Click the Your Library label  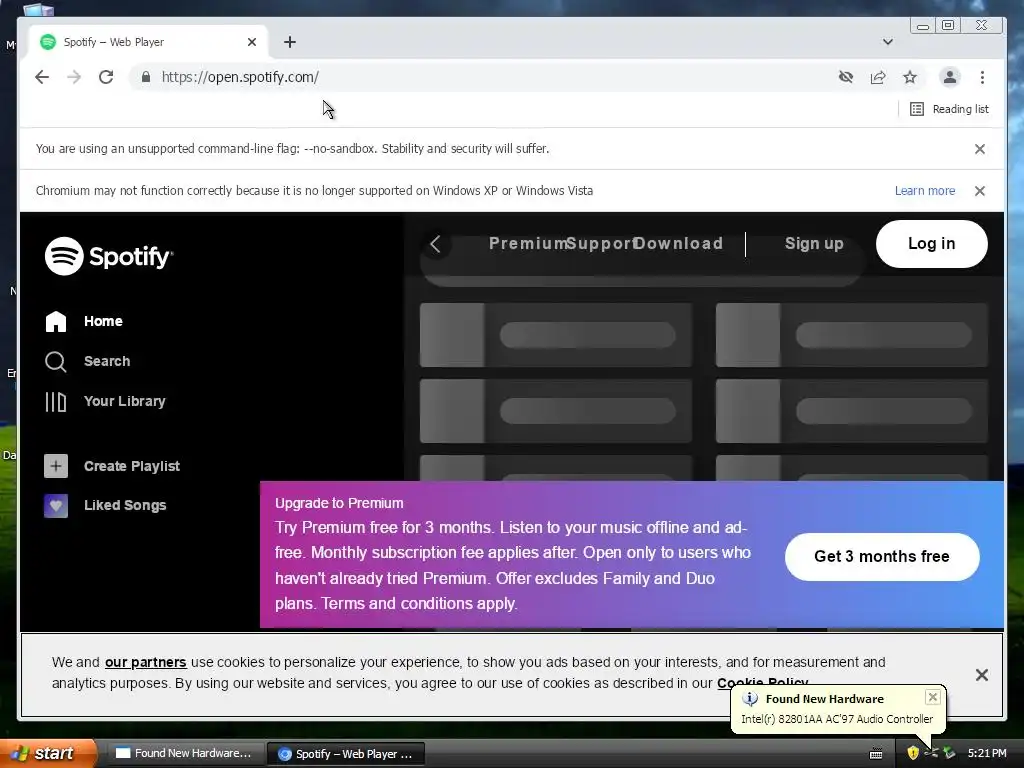point(125,401)
